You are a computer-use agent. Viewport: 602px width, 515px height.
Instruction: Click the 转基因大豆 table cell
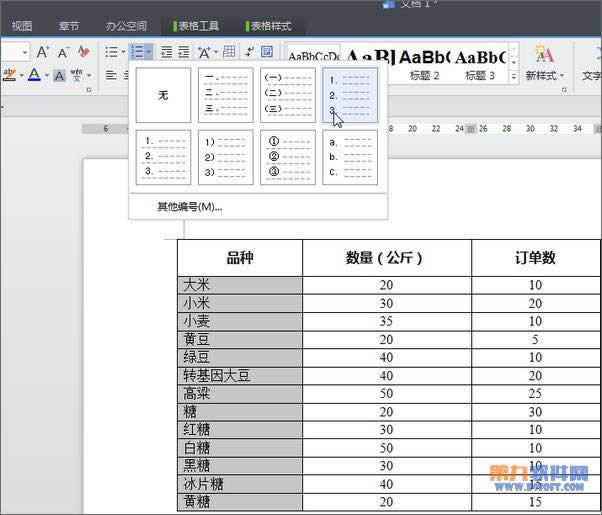(x=240, y=376)
